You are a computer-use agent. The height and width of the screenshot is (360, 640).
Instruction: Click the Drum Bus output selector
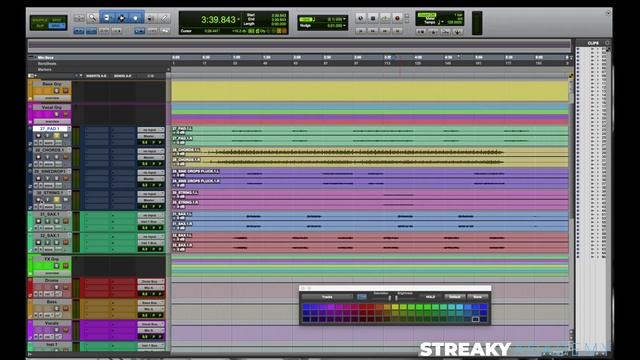coord(151,282)
